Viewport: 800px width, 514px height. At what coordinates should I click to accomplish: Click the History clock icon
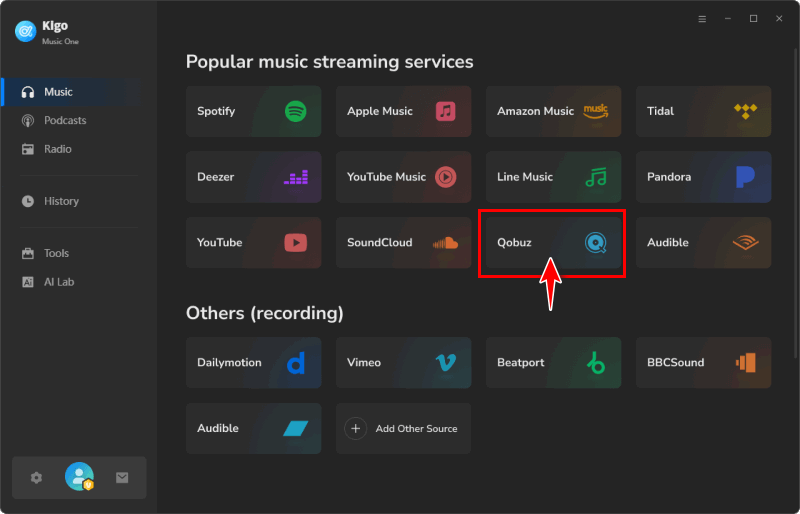tap(28, 201)
